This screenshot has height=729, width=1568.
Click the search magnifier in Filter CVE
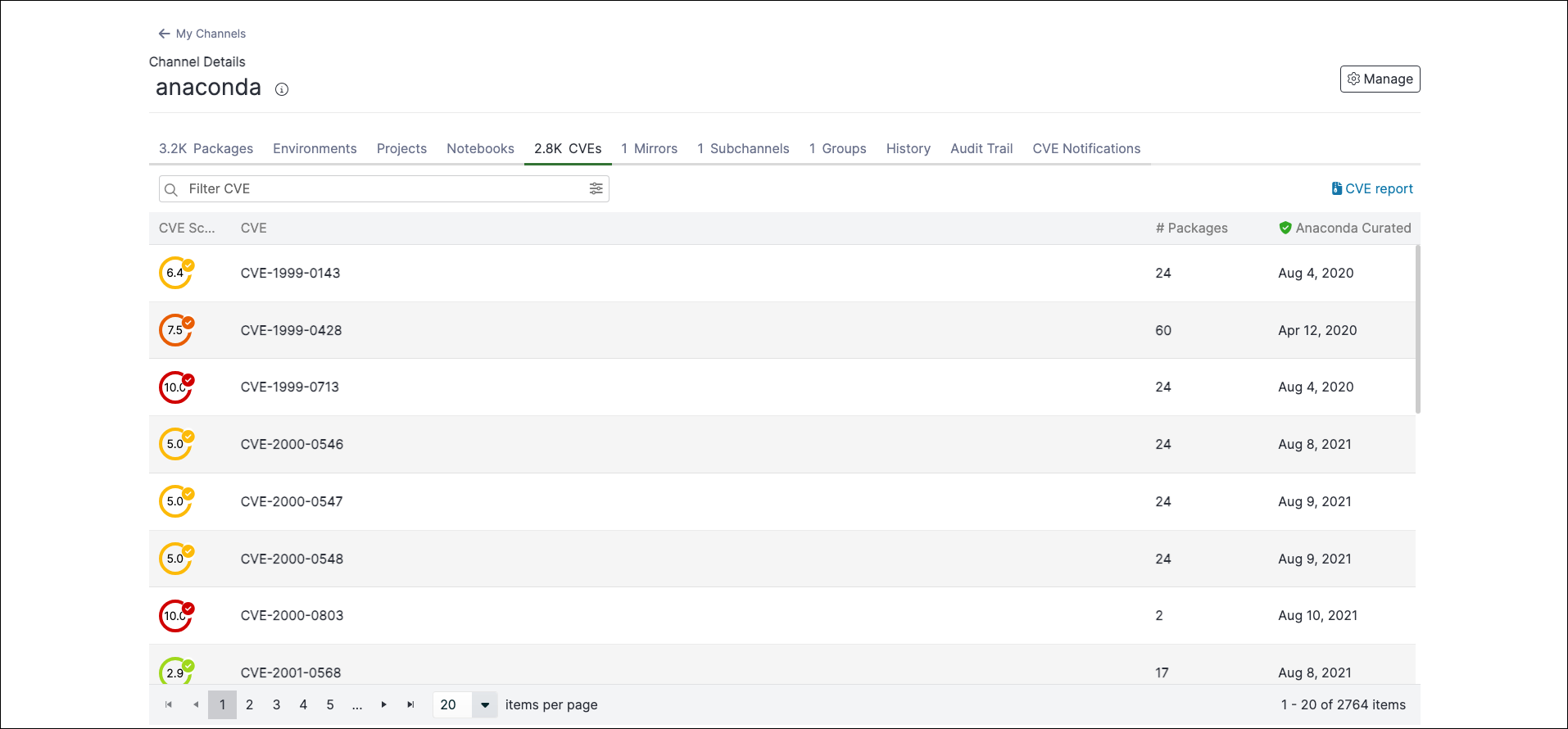[171, 189]
